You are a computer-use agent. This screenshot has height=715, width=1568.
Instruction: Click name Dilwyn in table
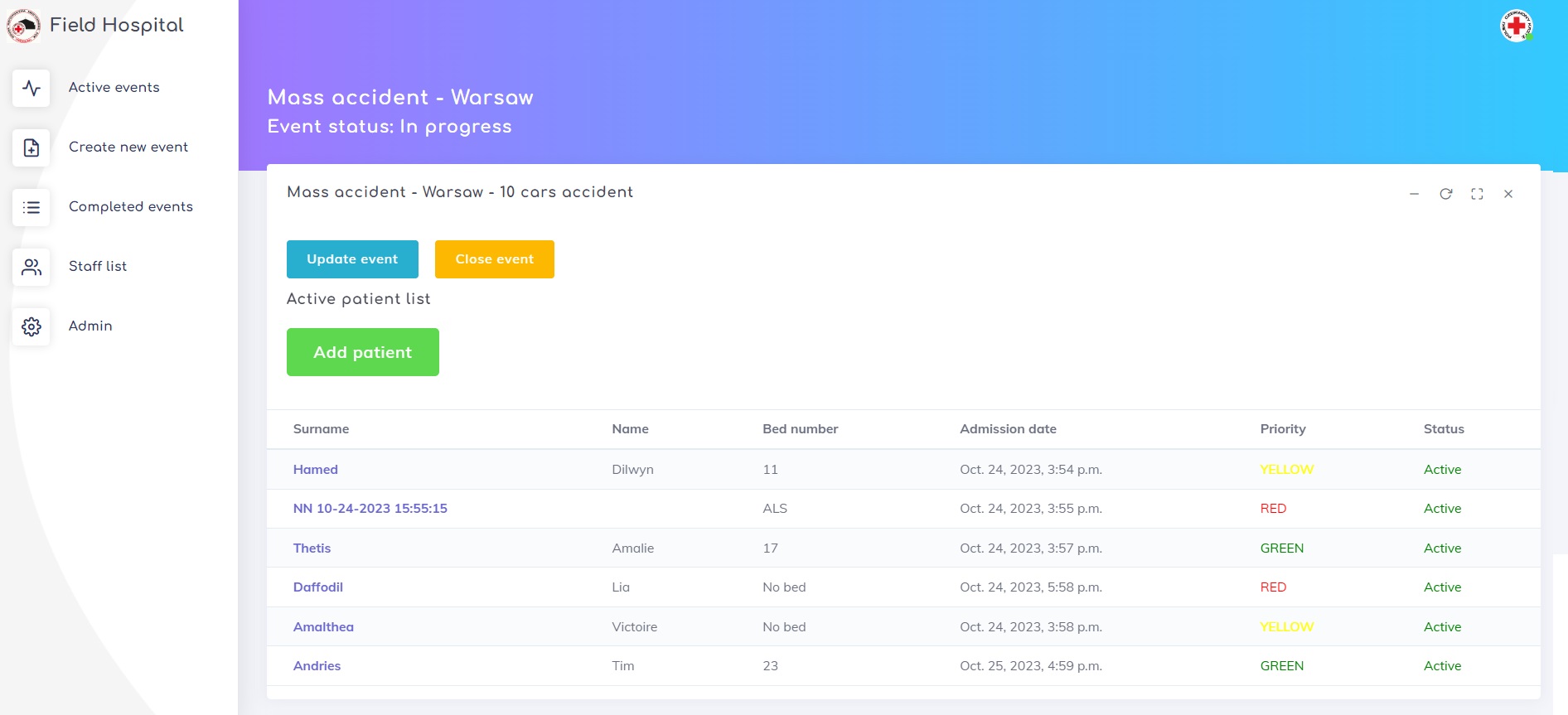point(632,470)
